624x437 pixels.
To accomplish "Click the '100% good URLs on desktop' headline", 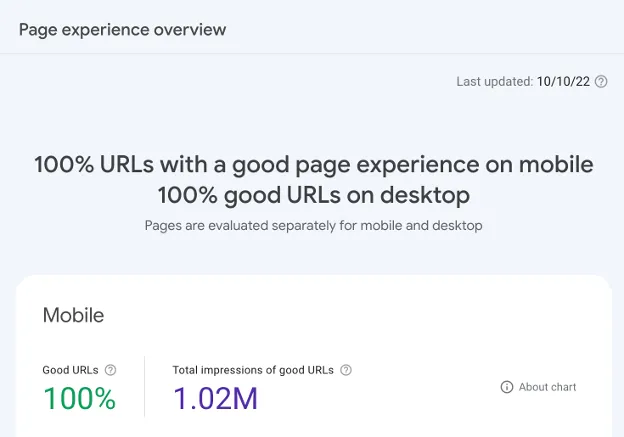I will click(314, 195).
